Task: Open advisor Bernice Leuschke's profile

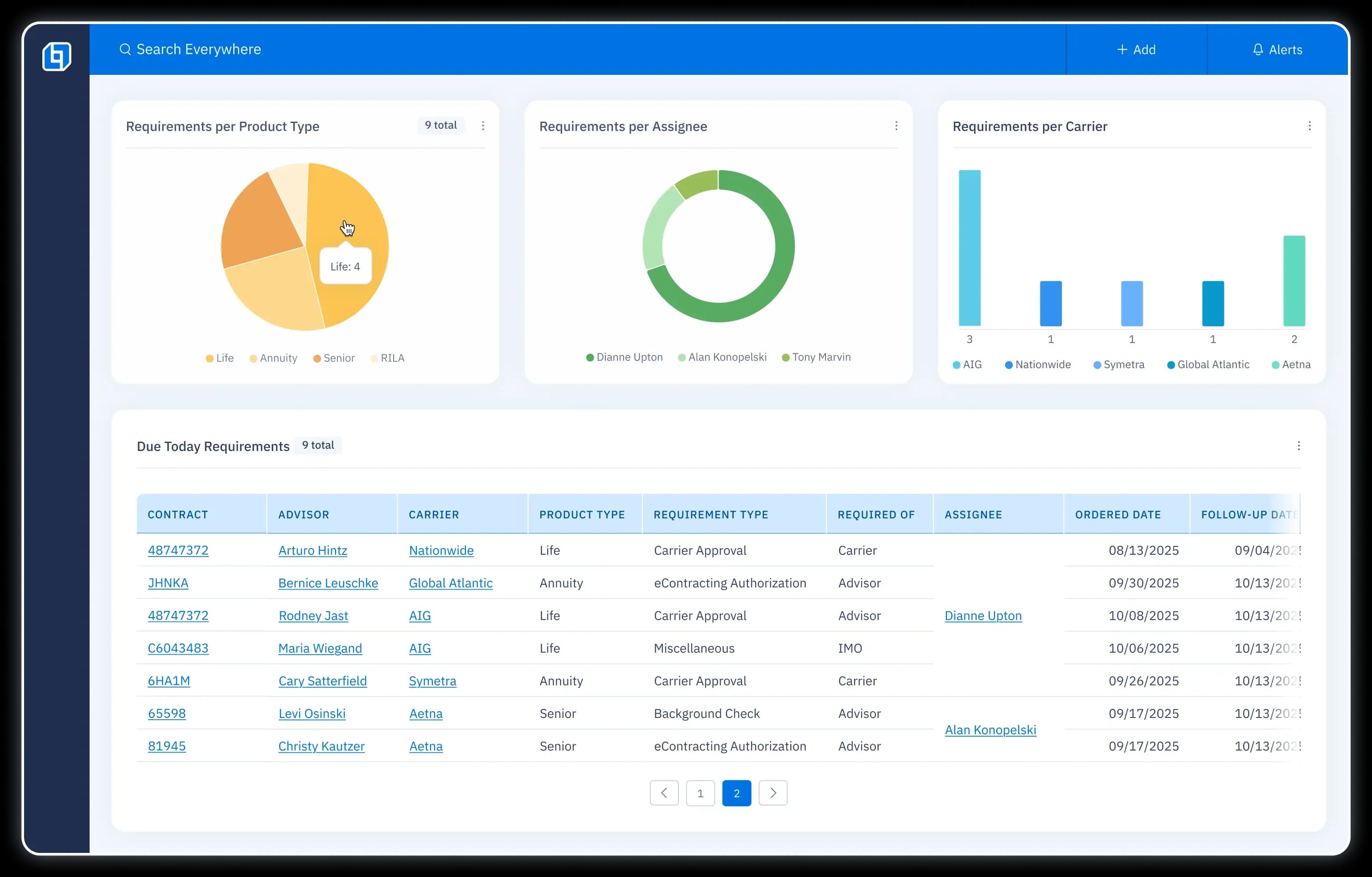Action: [x=328, y=583]
